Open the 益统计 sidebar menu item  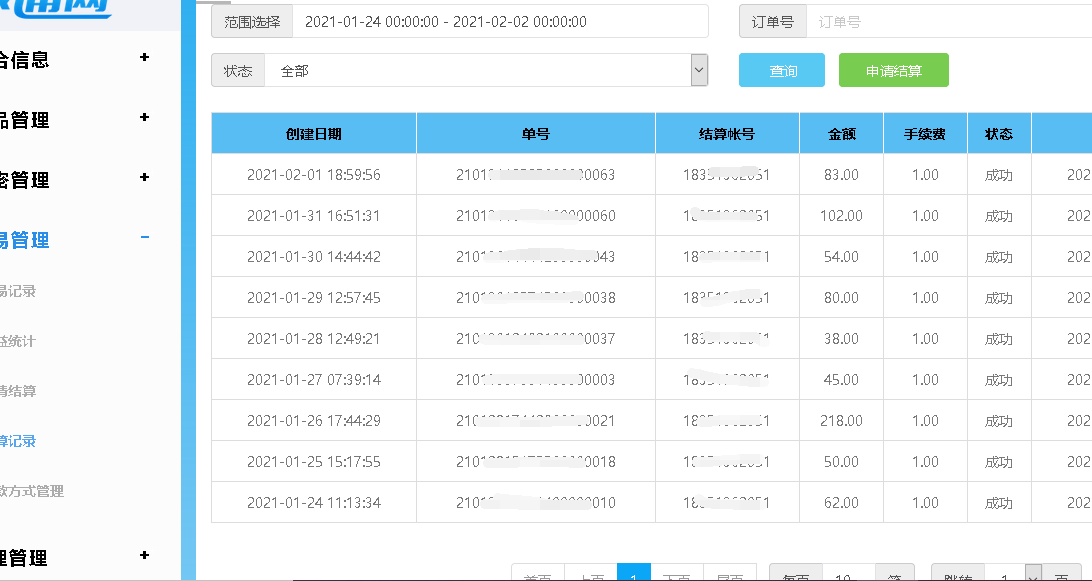18,341
